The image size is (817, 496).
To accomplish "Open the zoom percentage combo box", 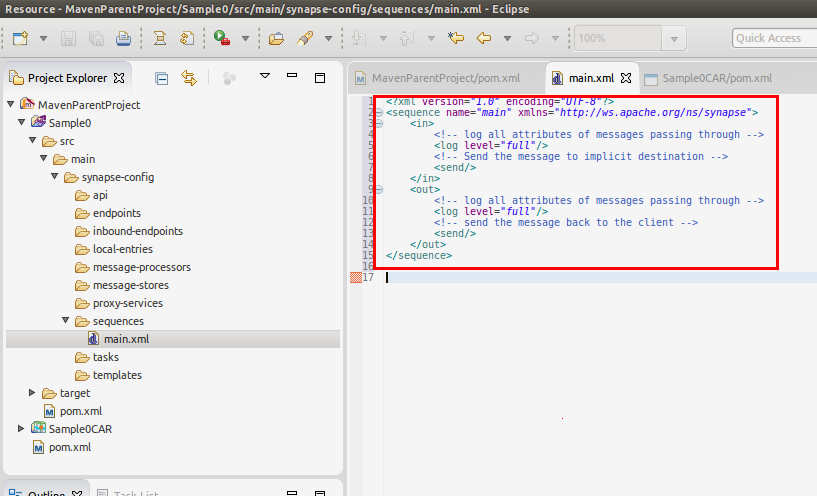I will [x=676, y=39].
